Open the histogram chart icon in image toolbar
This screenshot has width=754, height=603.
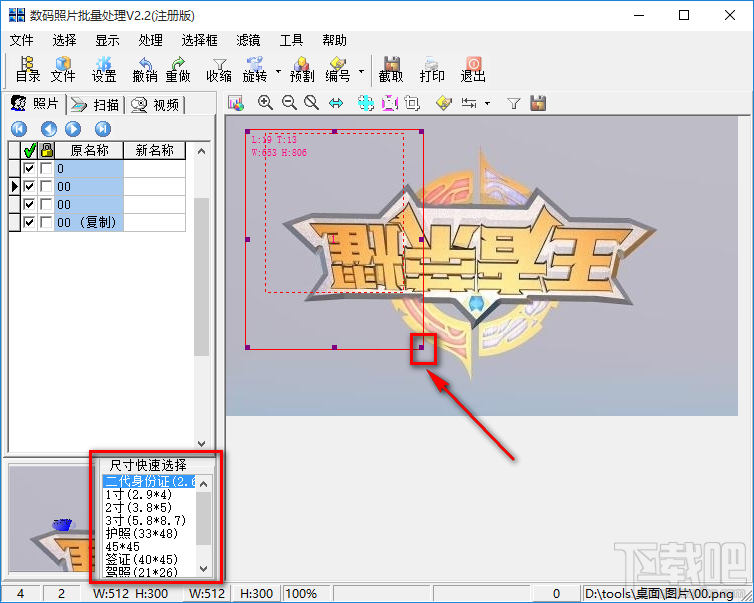(236, 103)
